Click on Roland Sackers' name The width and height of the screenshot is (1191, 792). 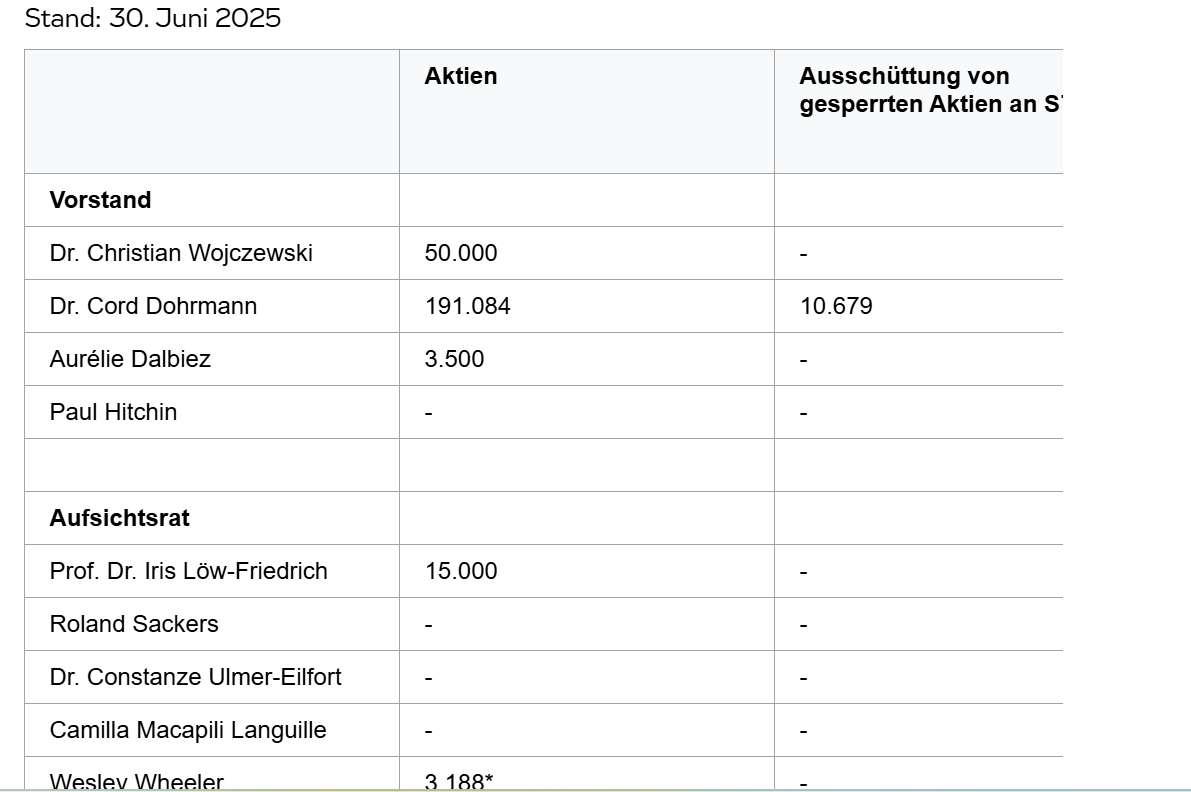click(133, 624)
